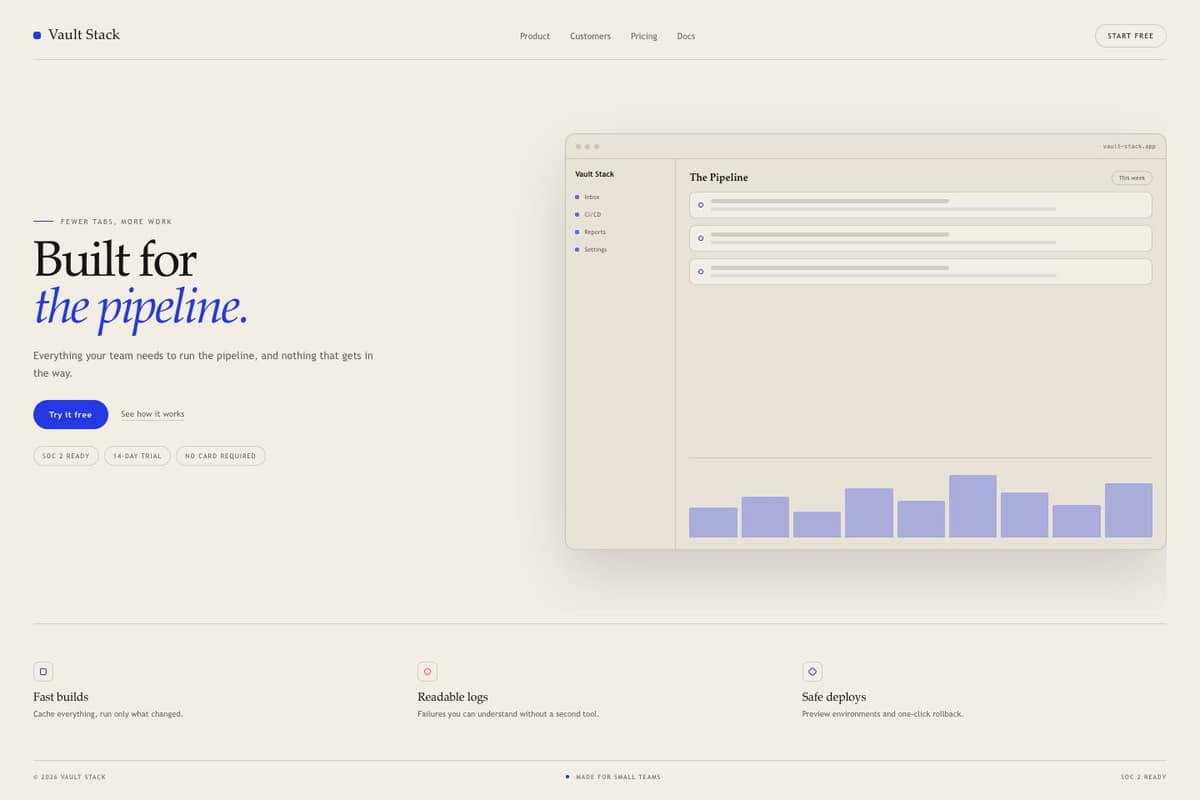Select Reports in the mockup sidebar
Image resolution: width=1200 pixels, height=800 pixels.
click(x=590, y=232)
